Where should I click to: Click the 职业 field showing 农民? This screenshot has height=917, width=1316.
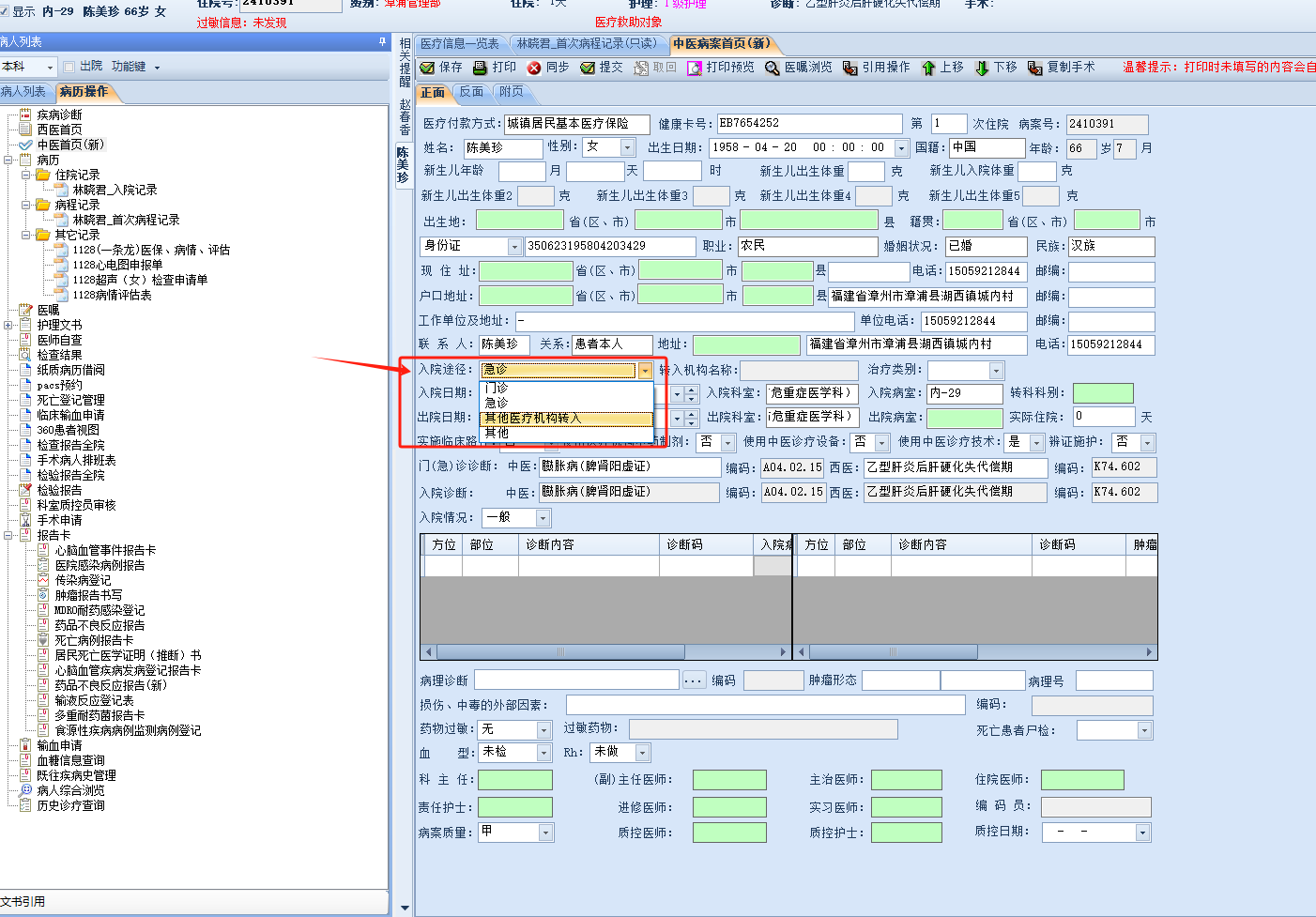[x=807, y=246]
